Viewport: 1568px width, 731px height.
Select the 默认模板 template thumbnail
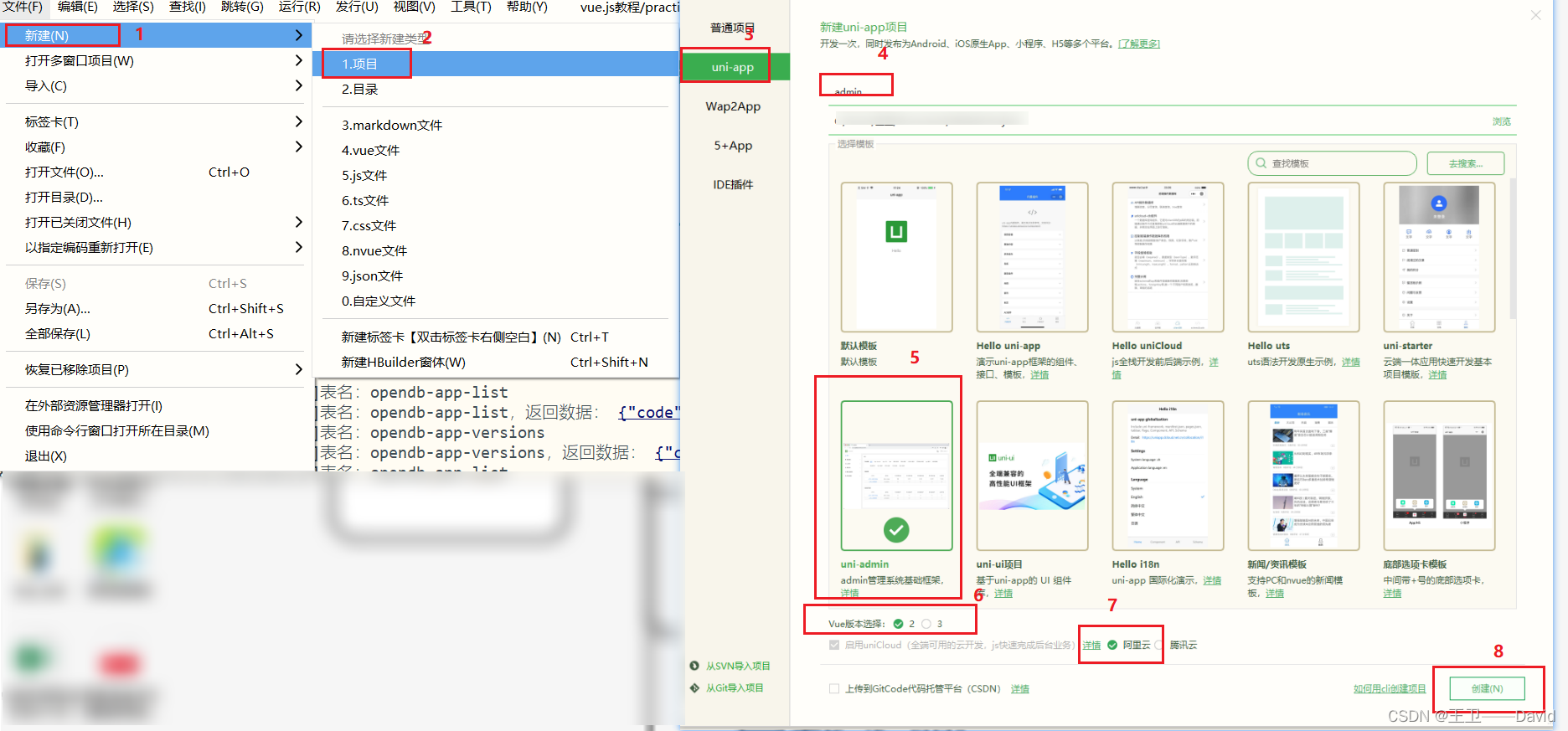coord(896,257)
